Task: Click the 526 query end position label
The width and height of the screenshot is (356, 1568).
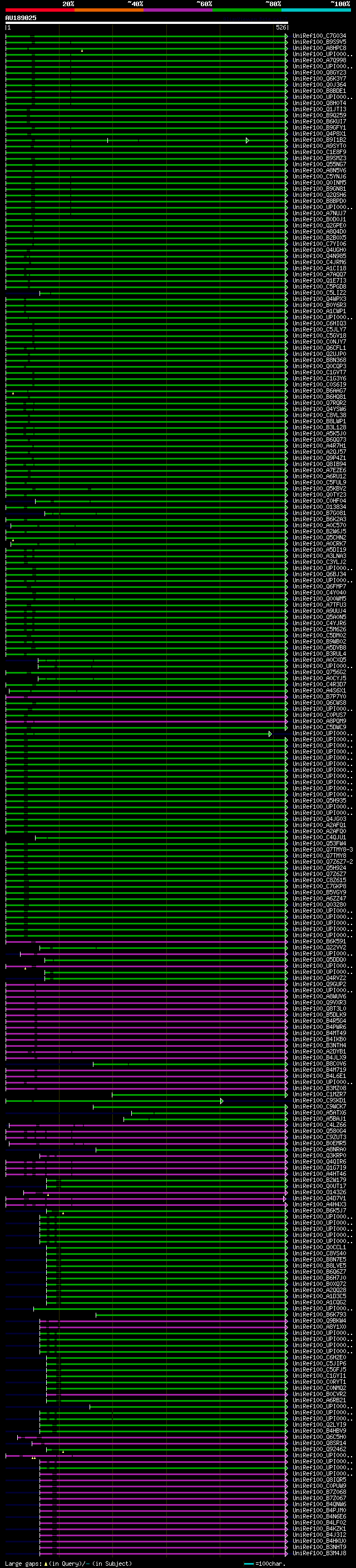Action: 280,27
